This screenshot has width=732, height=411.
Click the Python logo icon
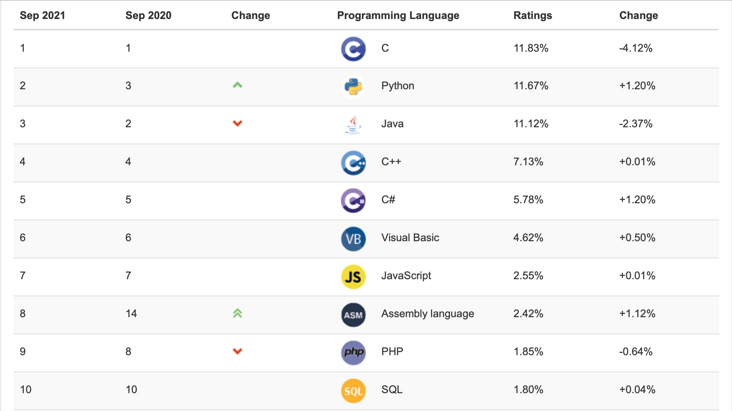(353, 87)
